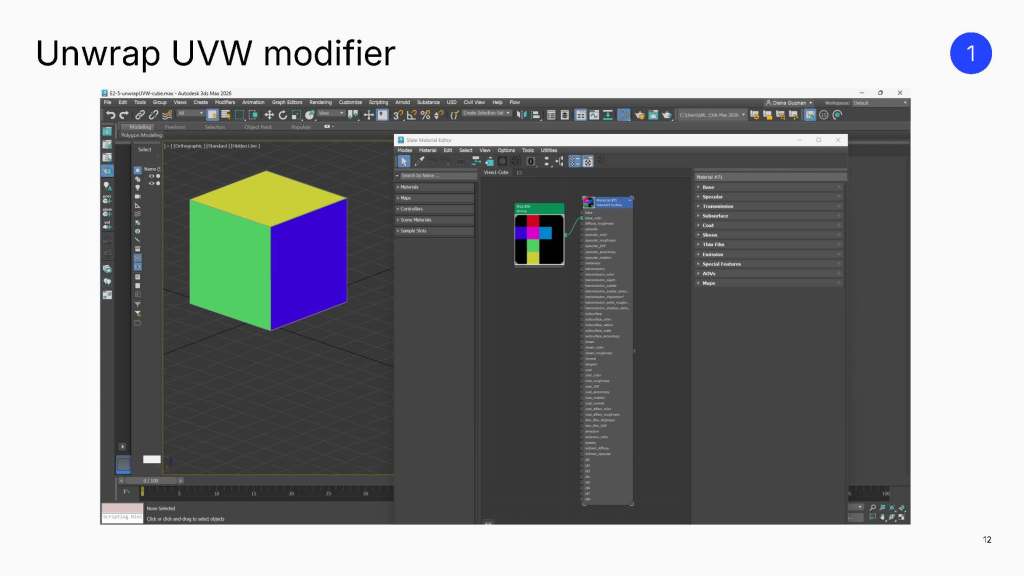Select the Move transform tool
This screenshot has height=576, width=1024.
tap(268, 115)
